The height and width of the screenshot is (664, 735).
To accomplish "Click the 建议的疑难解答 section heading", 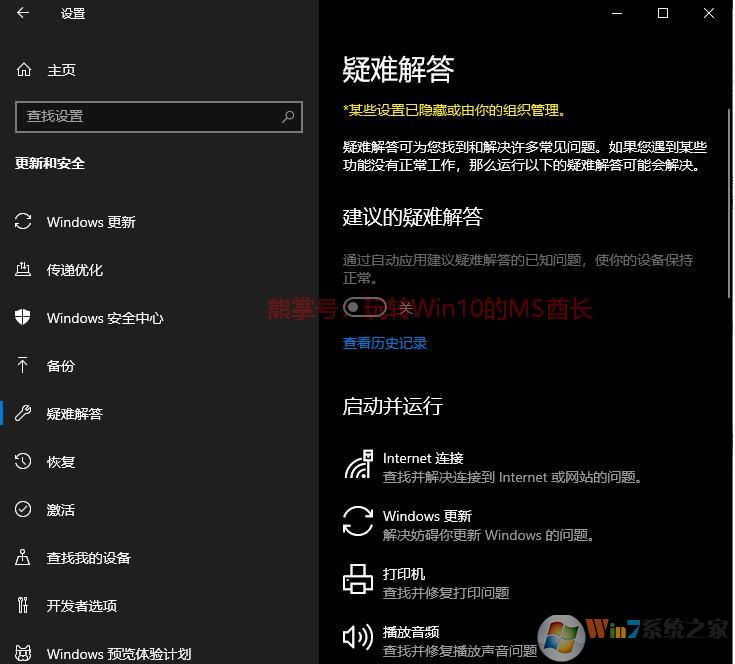I will click(x=412, y=216).
